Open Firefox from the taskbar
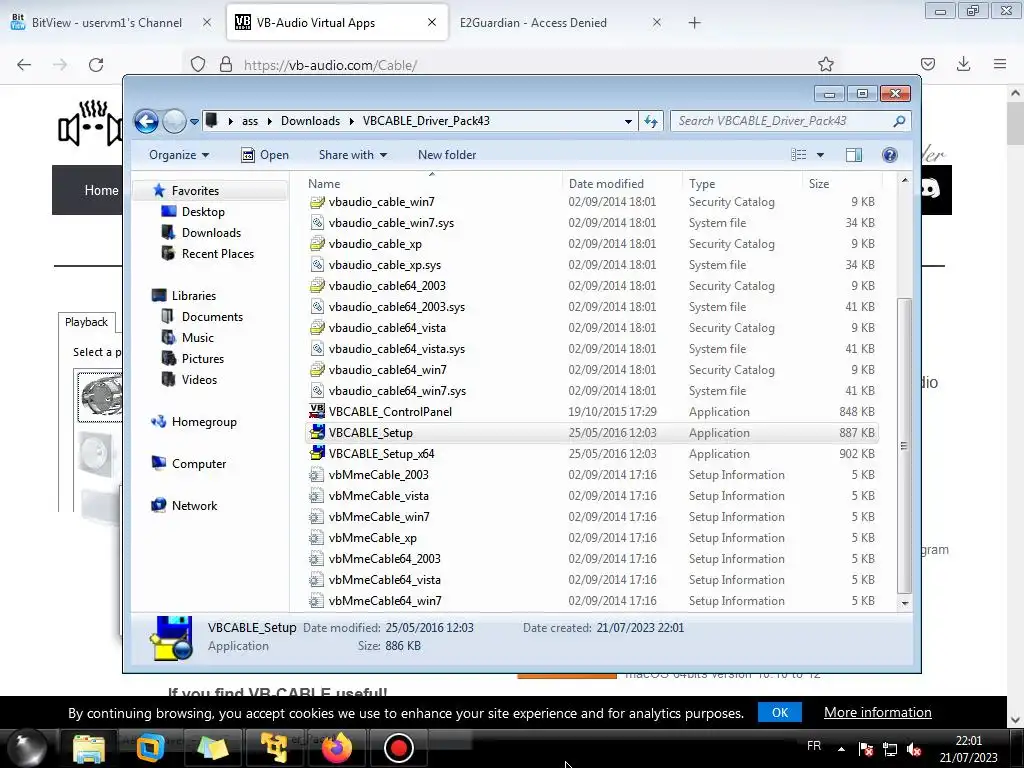This screenshot has height=768, width=1024. tap(337, 748)
